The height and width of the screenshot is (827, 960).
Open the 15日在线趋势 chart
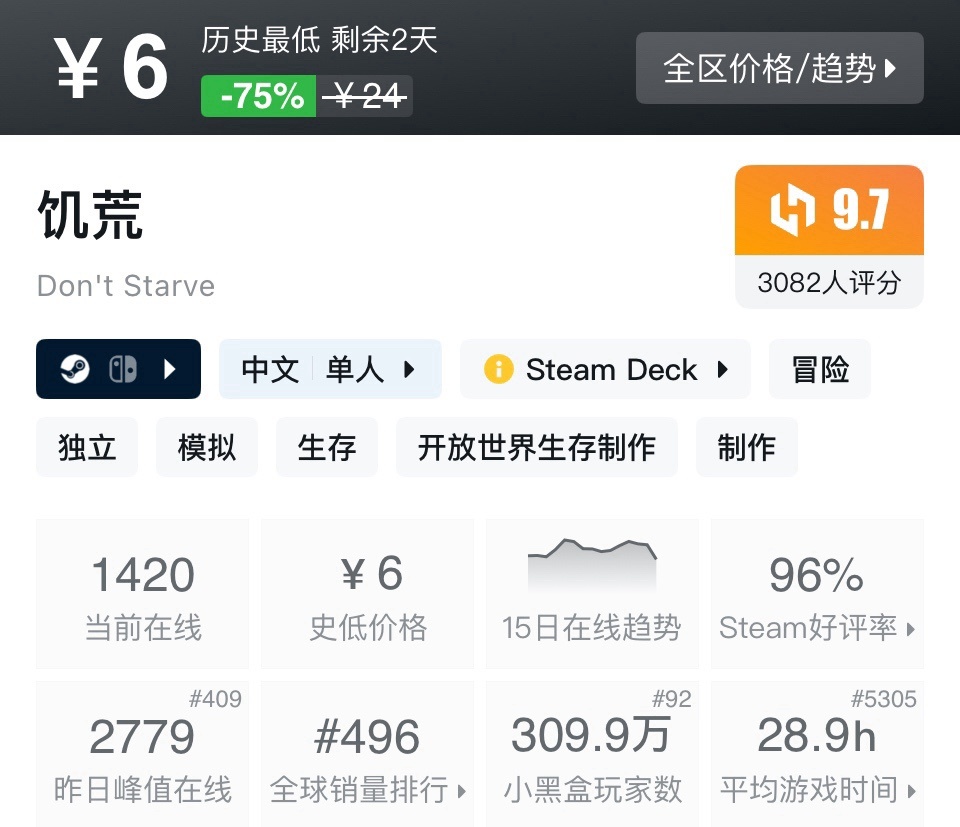coord(592,594)
